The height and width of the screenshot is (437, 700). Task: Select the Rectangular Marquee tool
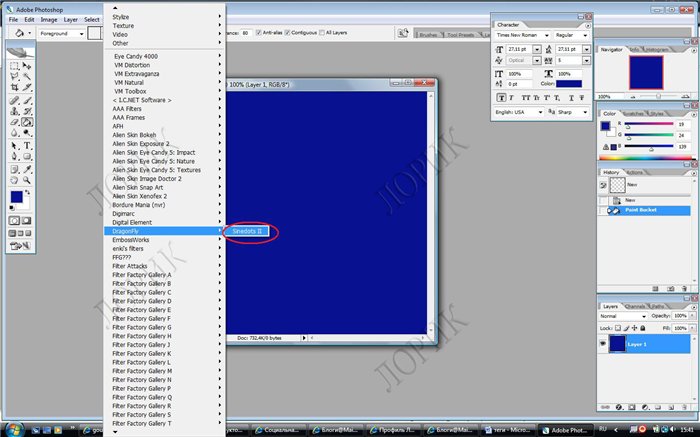[14, 66]
